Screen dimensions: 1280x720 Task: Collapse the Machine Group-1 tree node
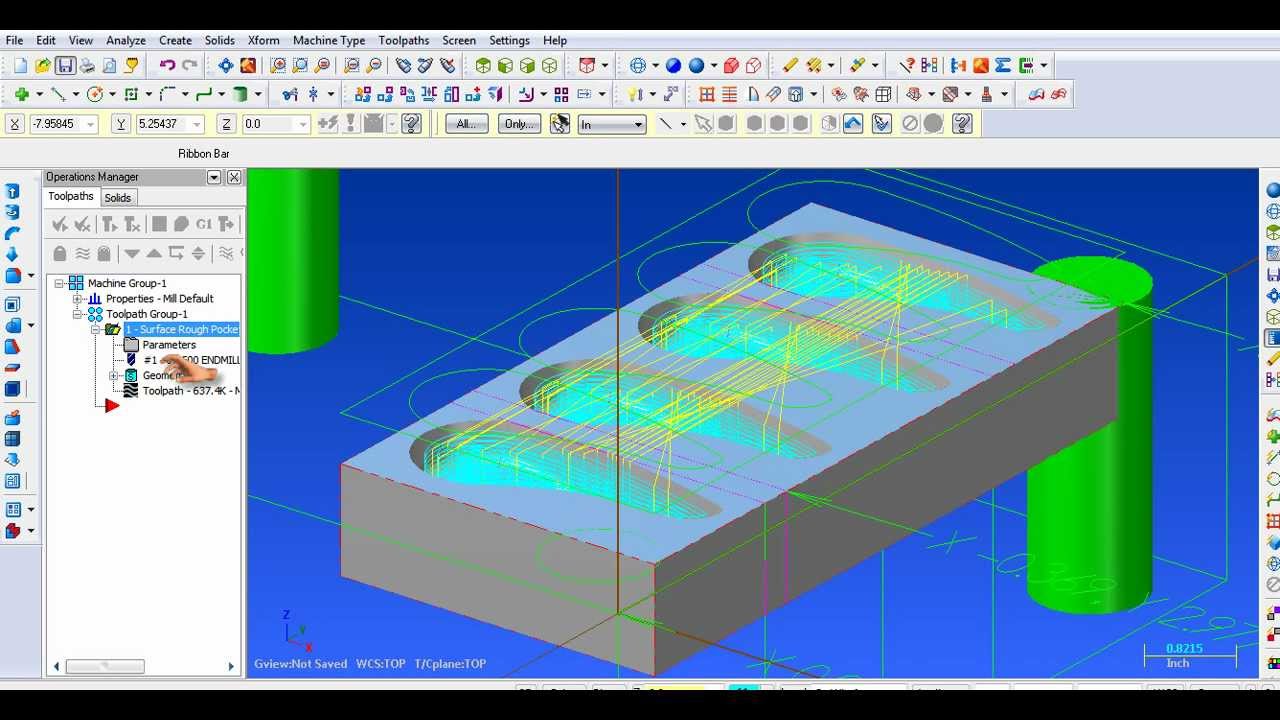point(60,283)
